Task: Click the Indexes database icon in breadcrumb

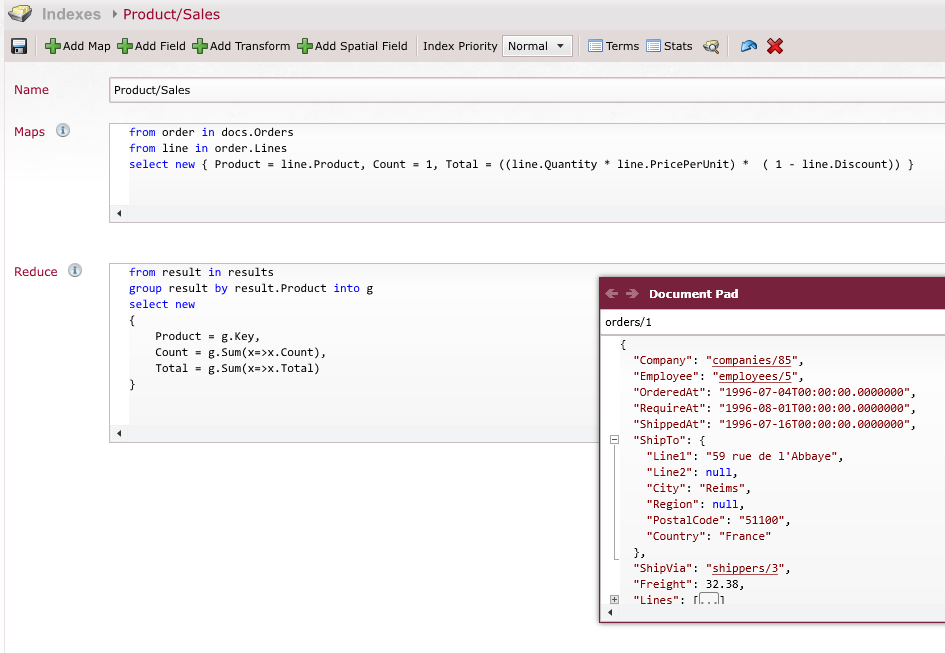Action: click(20, 14)
